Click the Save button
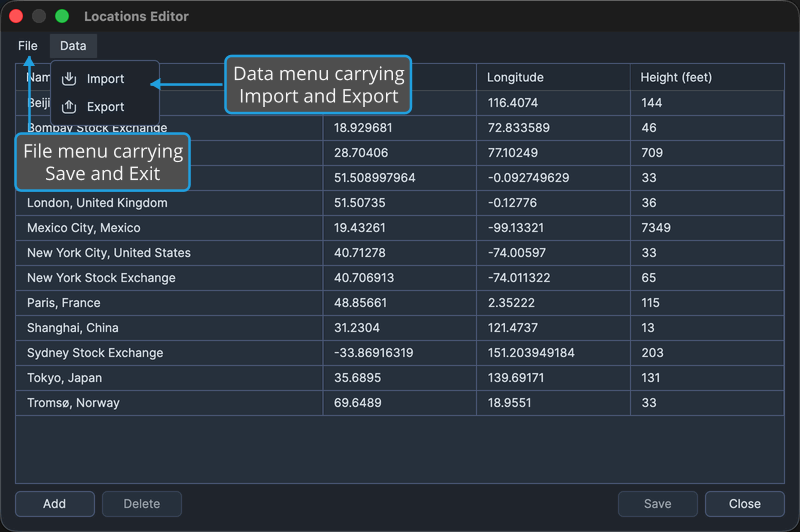Screen dimensions: 800x532 658,504
